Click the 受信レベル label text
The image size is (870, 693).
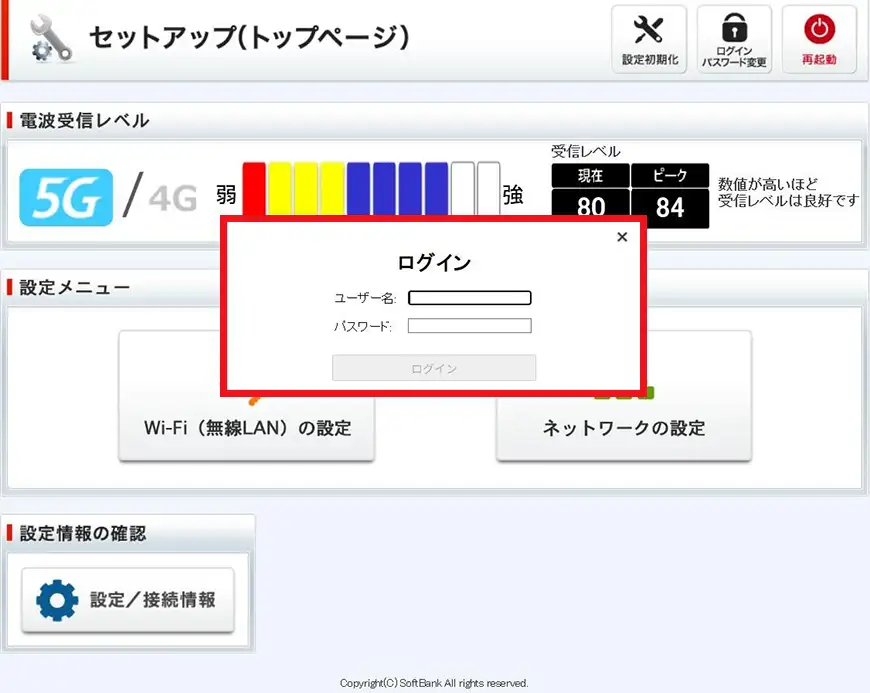point(585,151)
